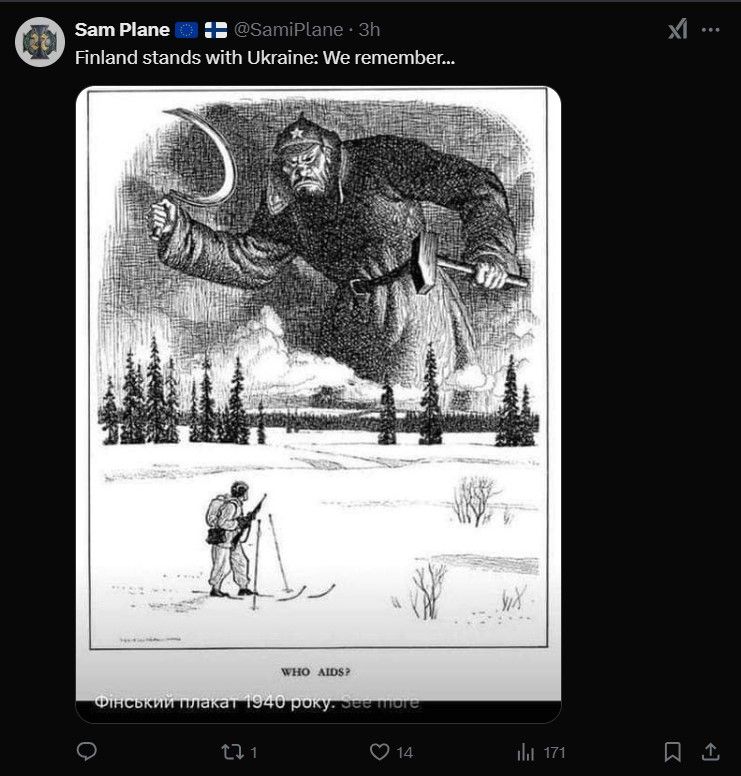Open the @SamiPlane handle link
Viewport: 741px width, 776px height.
288,30
